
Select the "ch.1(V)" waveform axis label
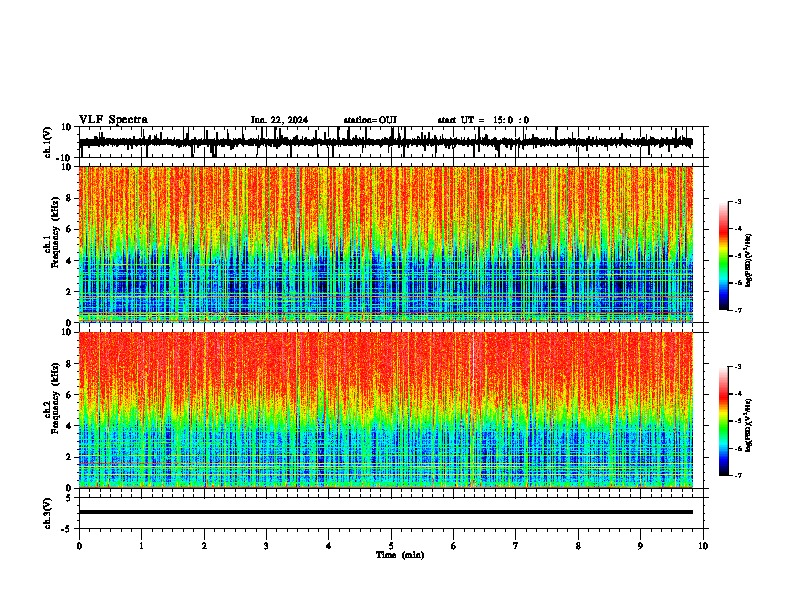click(x=48, y=142)
